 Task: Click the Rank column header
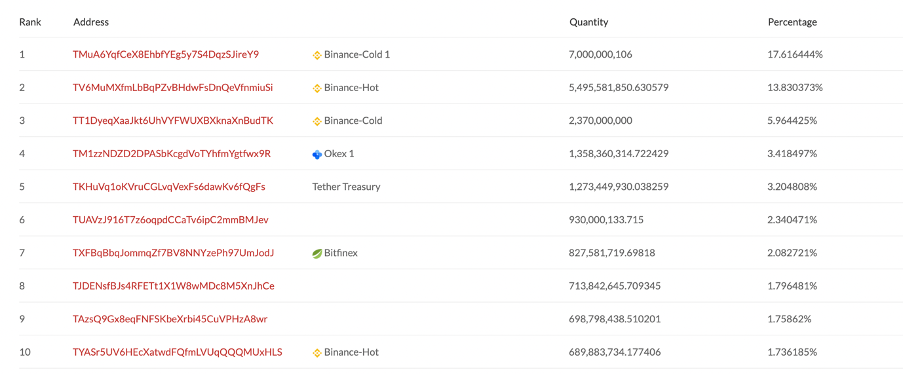29,22
